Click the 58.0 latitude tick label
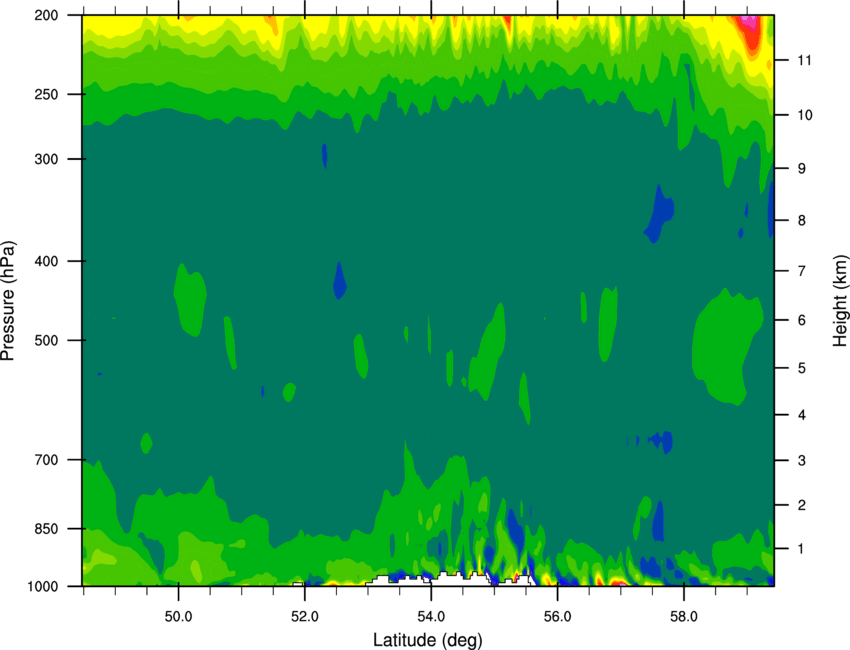Screen dimensions: 850x650 [x=684, y=617]
